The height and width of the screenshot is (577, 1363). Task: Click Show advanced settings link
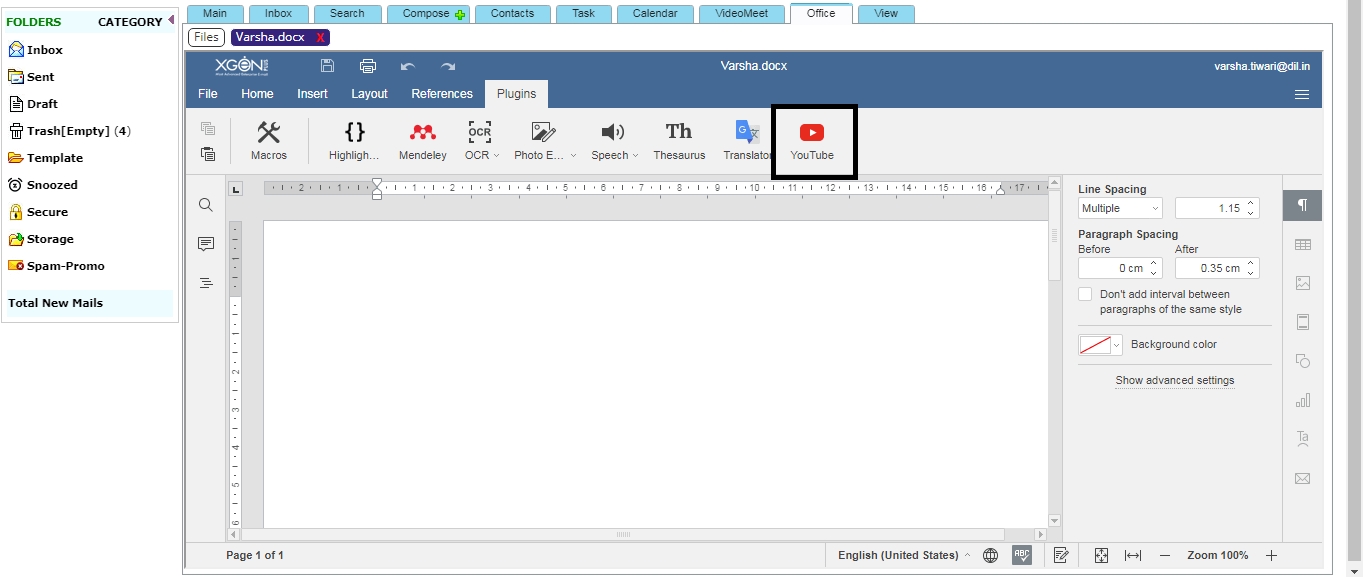coord(1175,380)
